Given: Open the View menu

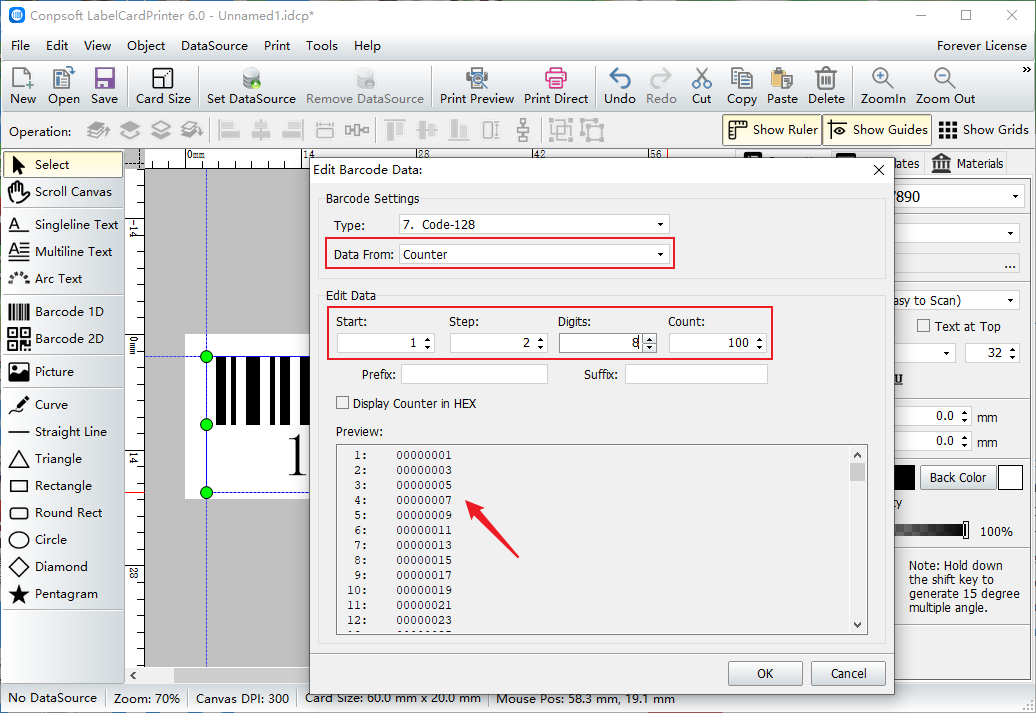Looking at the screenshot, I should pos(97,46).
